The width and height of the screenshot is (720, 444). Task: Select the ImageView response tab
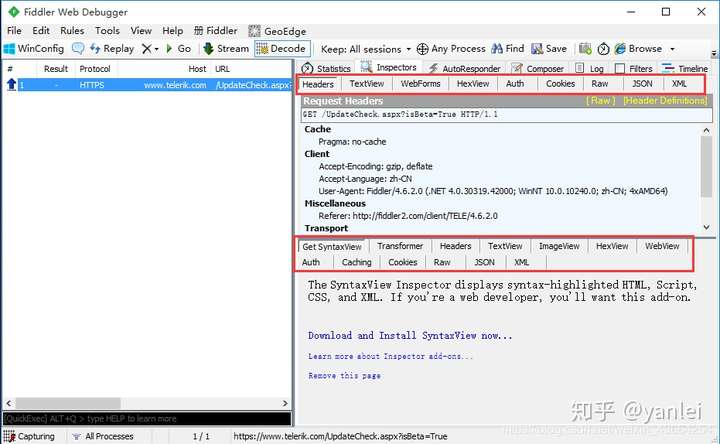pyautogui.click(x=559, y=246)
